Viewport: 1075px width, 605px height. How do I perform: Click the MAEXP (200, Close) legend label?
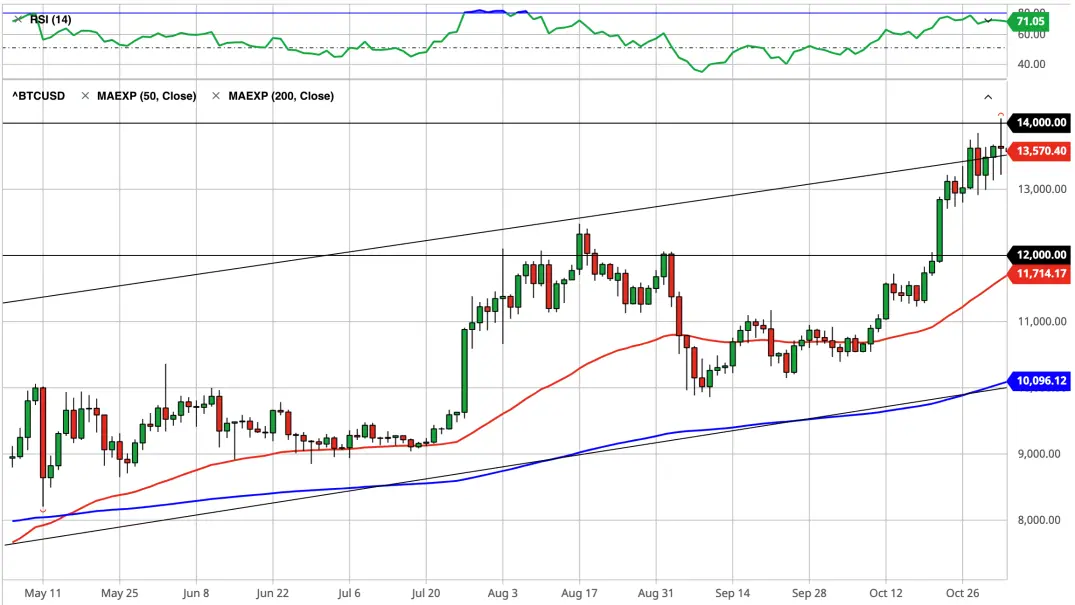point(281,96)
